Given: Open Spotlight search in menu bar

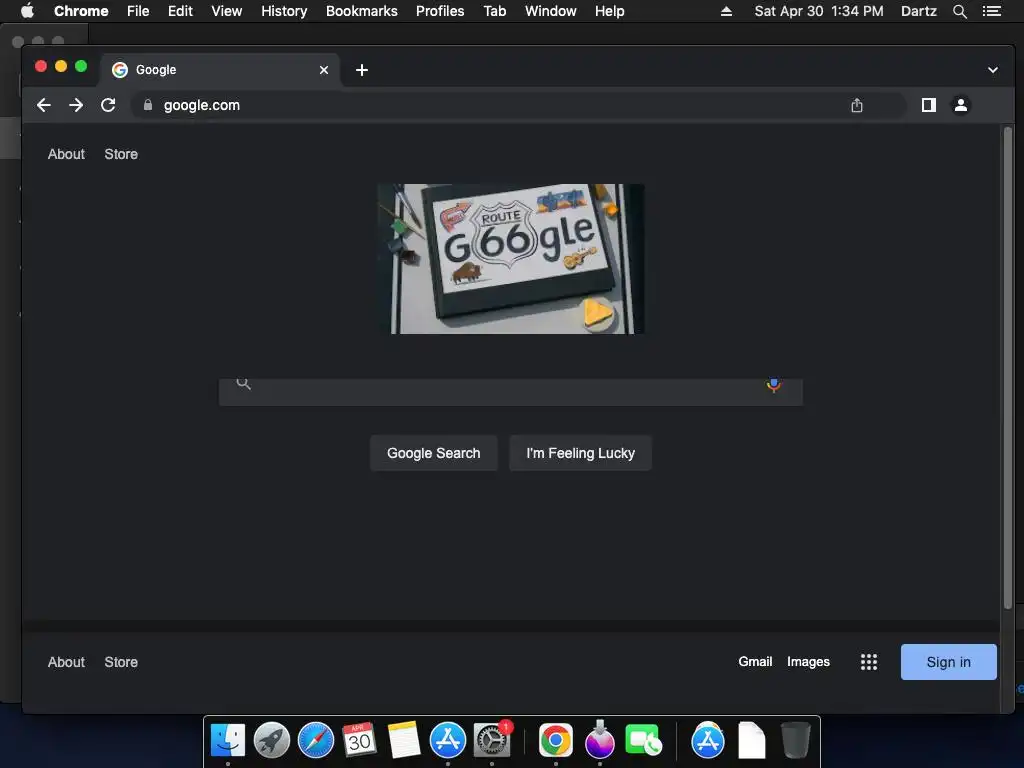Looking at the screenshot, I should (959, 11).
